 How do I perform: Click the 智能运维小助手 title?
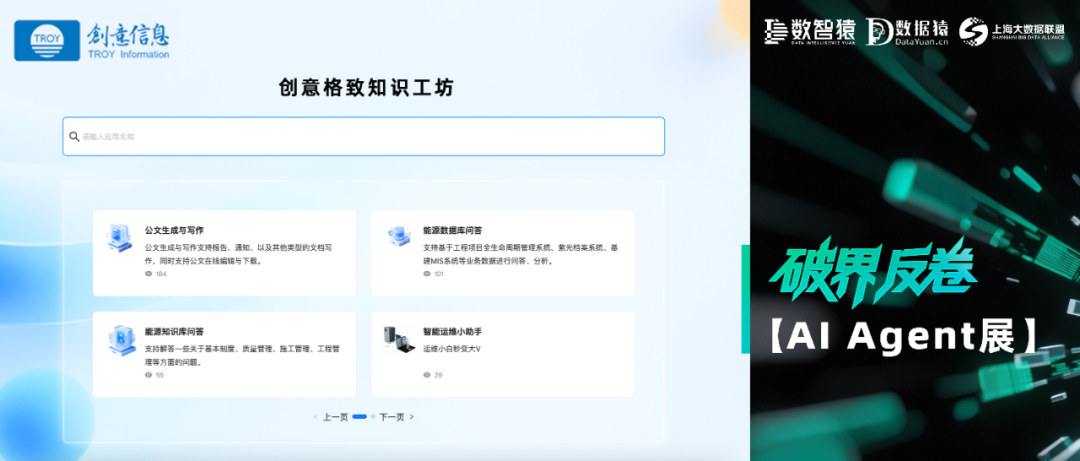coord(453,331)
